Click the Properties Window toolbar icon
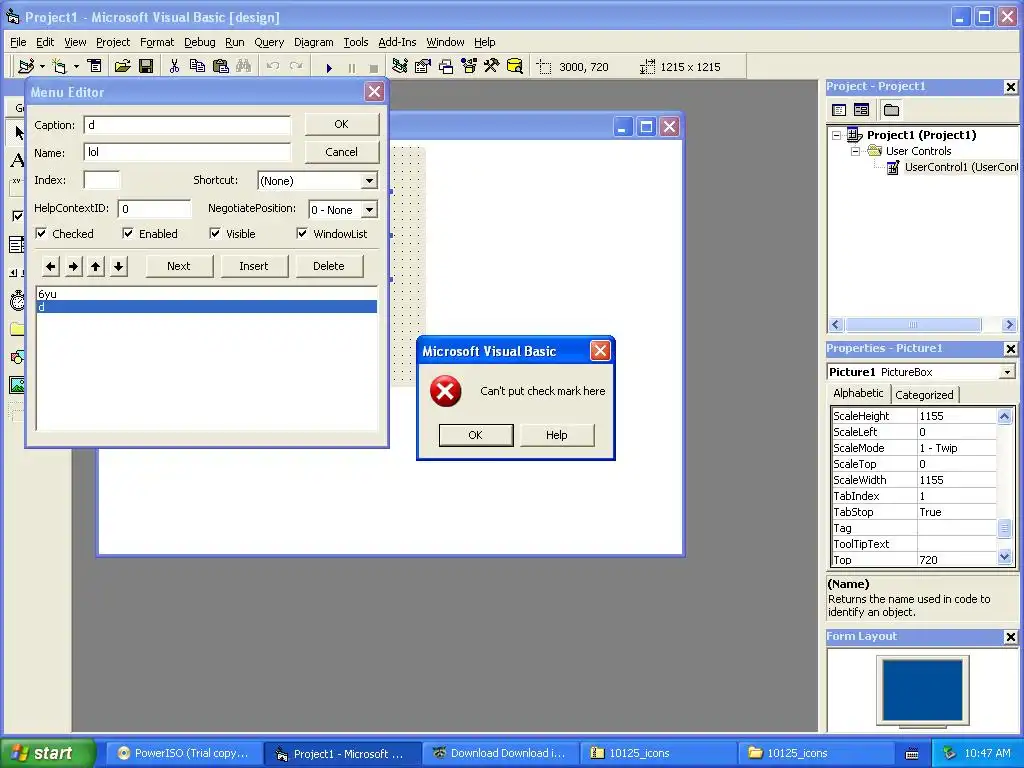This screenshot has height=768, width=1024. tap(423, 67)
